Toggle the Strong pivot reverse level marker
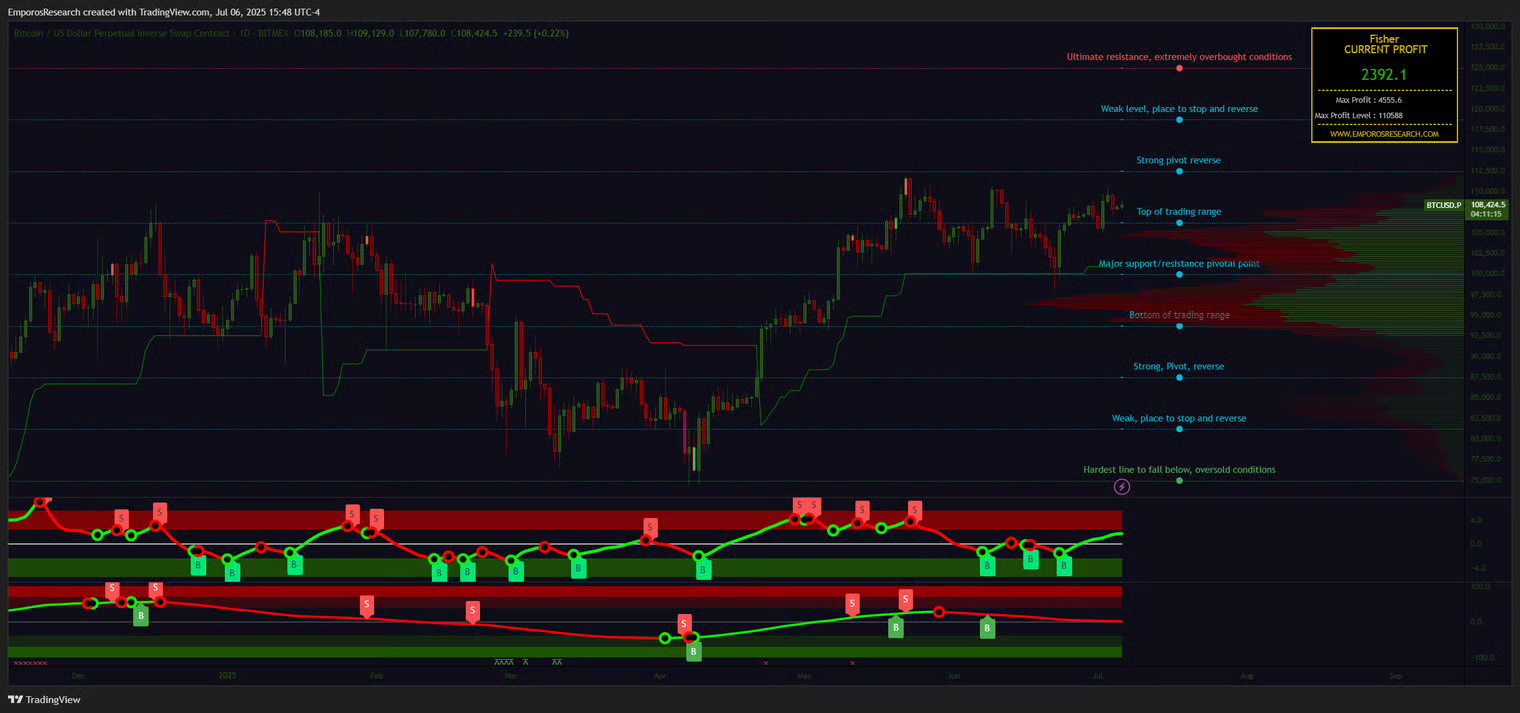Viewport: 1520px width, 713px height. [x=1179, y=171]
